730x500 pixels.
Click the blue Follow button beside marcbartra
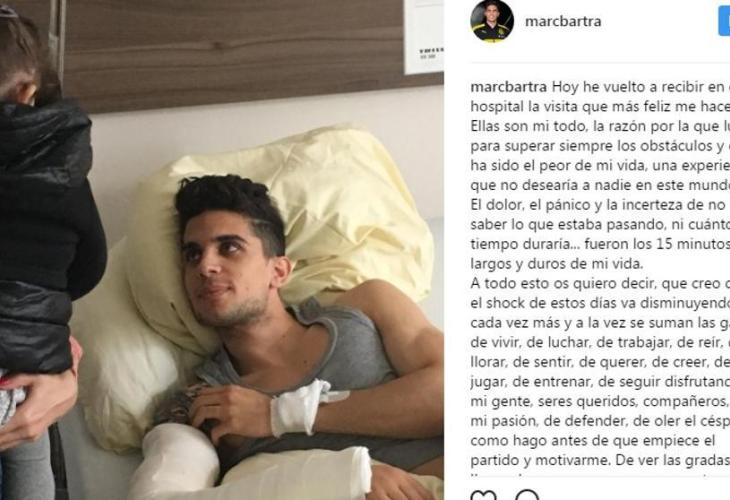click(x=724, y=21)
